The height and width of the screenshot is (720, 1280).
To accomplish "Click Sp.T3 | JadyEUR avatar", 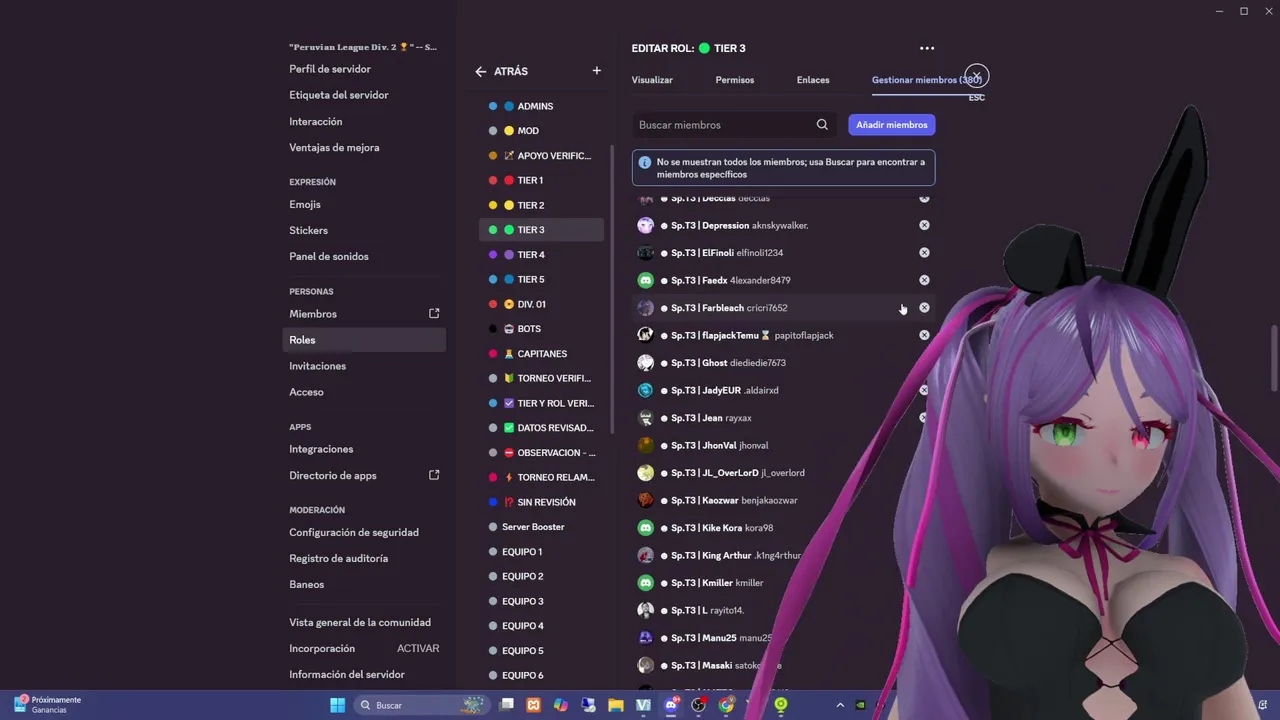I will (x=646, y=390).
